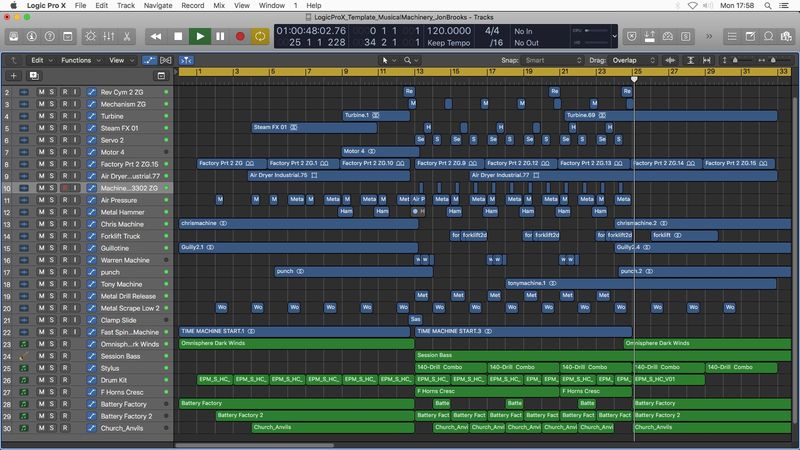Viewport: 800px width, 450px height.
Task: Open Spotlight search in menu bar
Action: pos(768,5)
